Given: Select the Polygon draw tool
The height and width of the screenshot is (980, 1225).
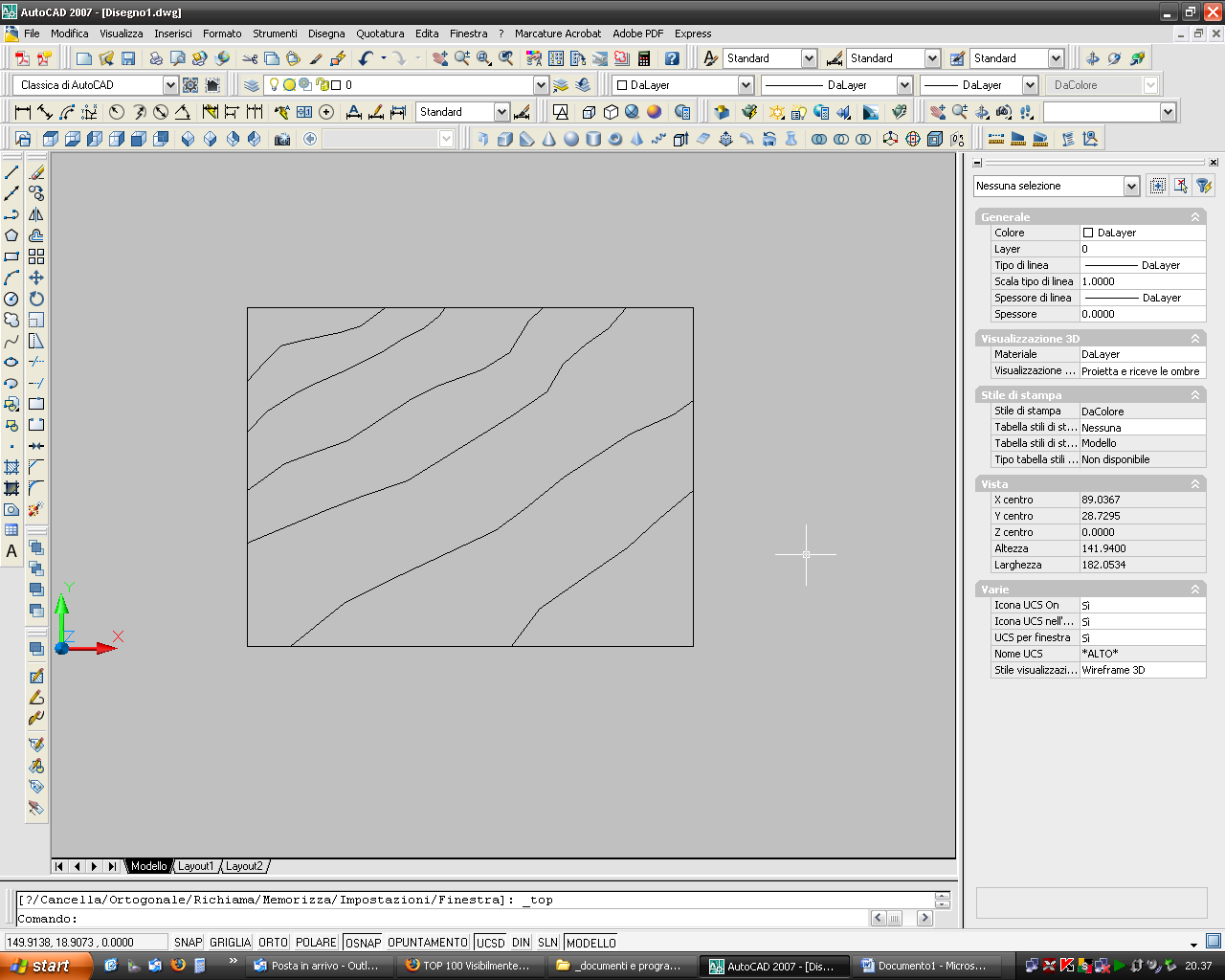Looking at the screenshot, I should [11, 235].
